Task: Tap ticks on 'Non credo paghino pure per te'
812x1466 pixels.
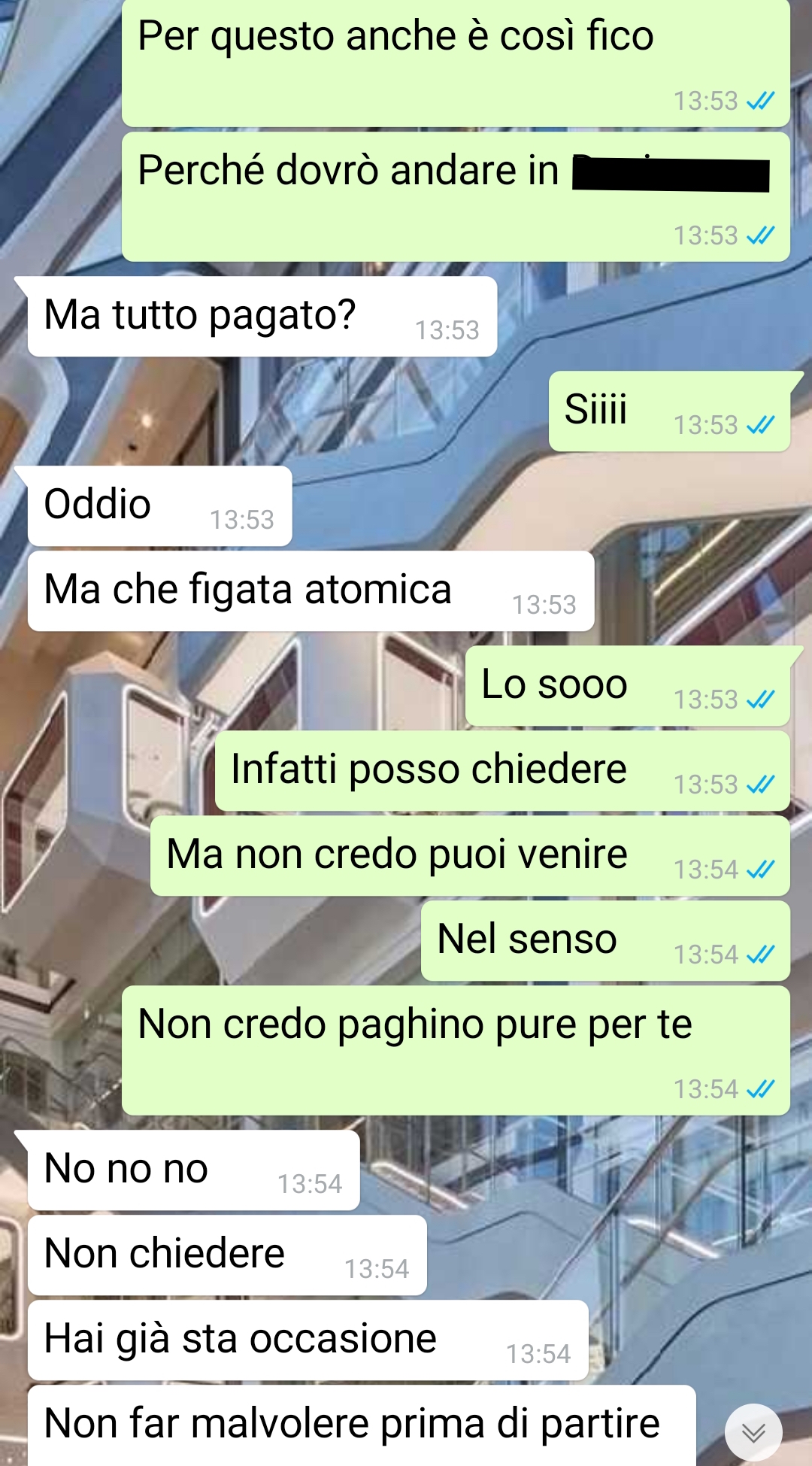Action: click(x=760, y=1089)
